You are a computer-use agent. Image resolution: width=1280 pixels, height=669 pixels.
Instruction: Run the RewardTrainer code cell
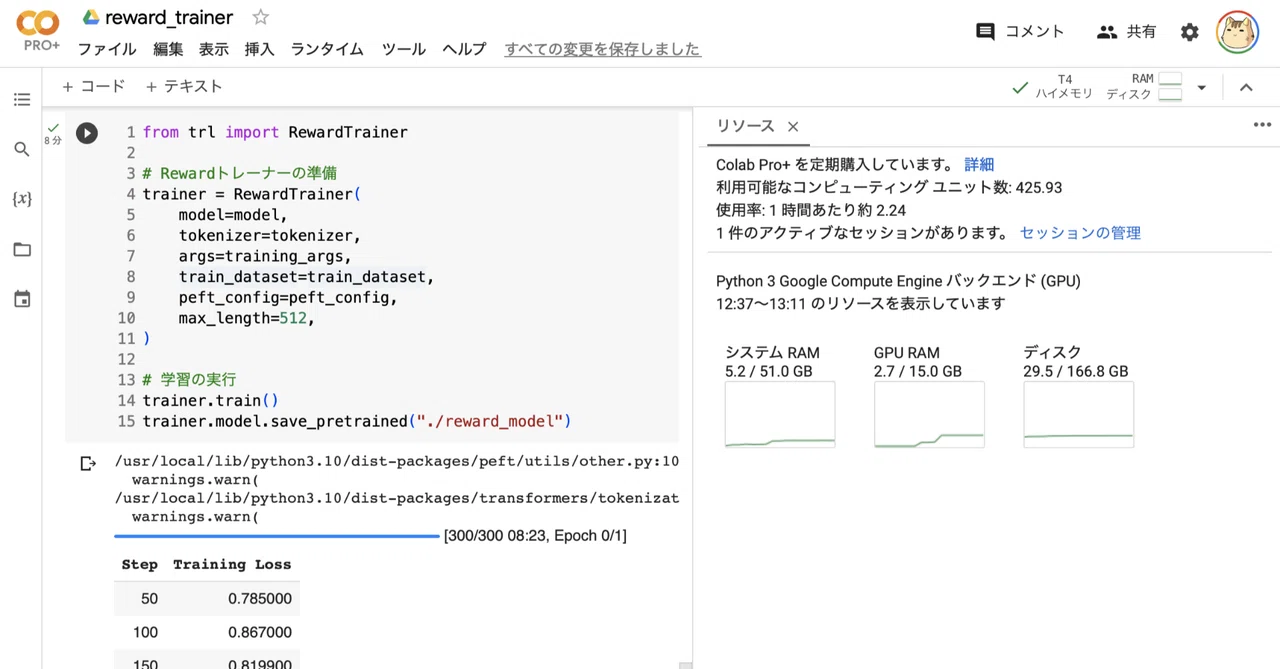click(x=87, y=133)
